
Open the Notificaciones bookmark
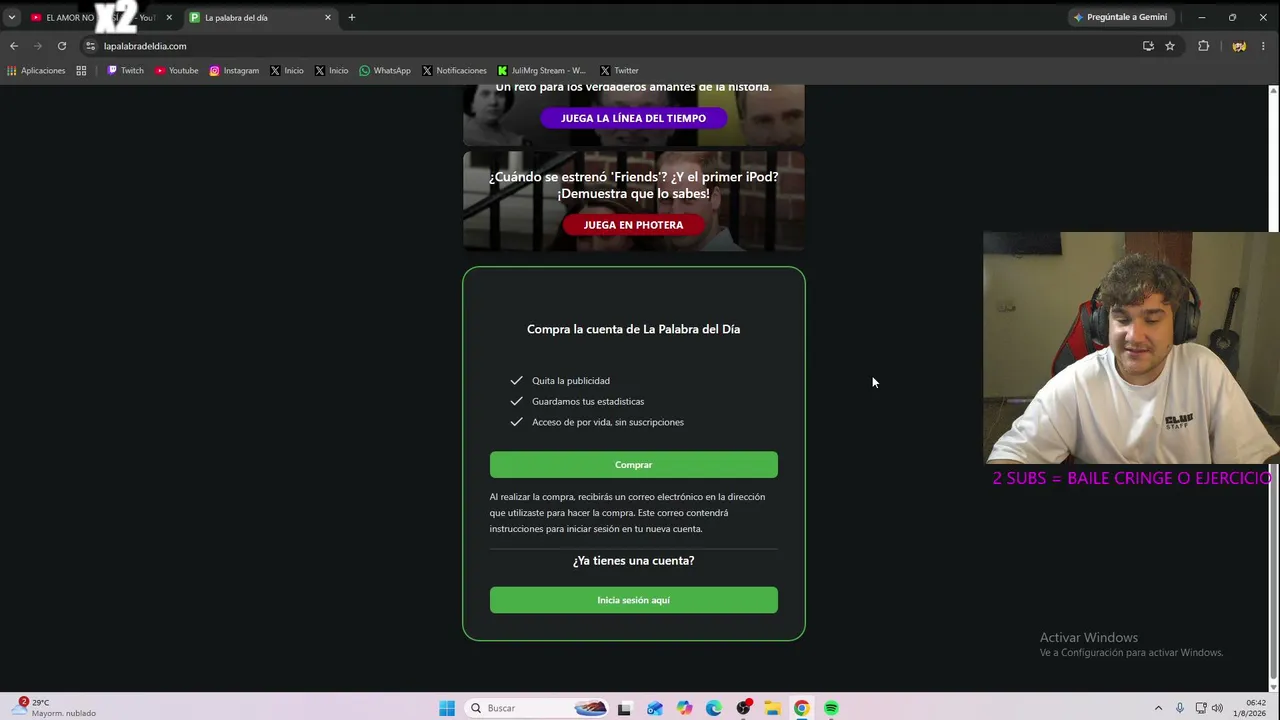[454, 71]
